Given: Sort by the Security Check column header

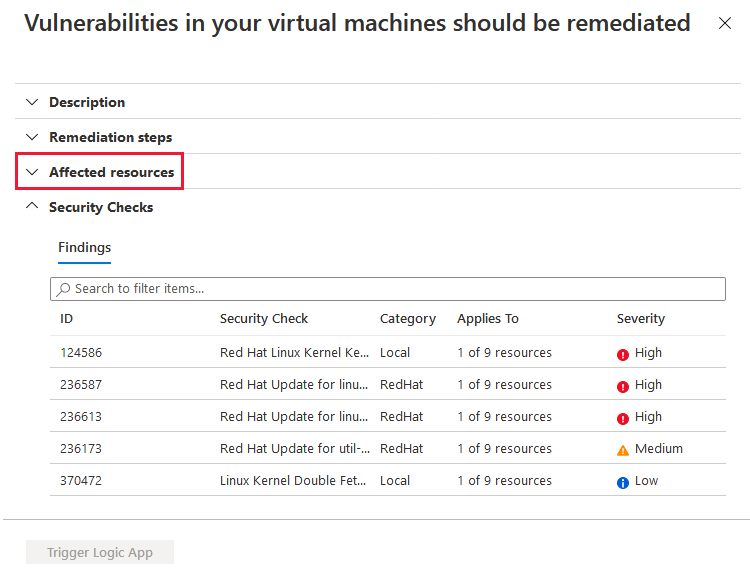Looking at the screenshot, I should (x=264, y=319).
